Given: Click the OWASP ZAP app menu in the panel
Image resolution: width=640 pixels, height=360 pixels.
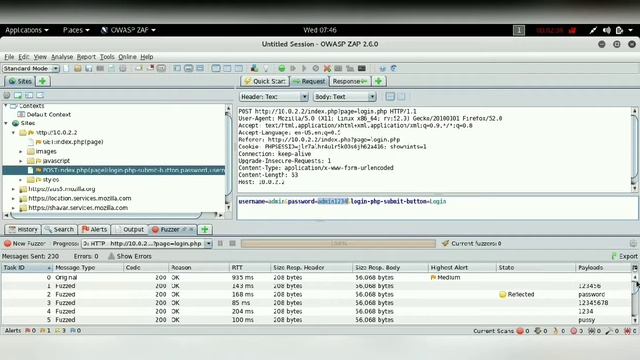Looking at the screenshot, I should coord(128,30).
